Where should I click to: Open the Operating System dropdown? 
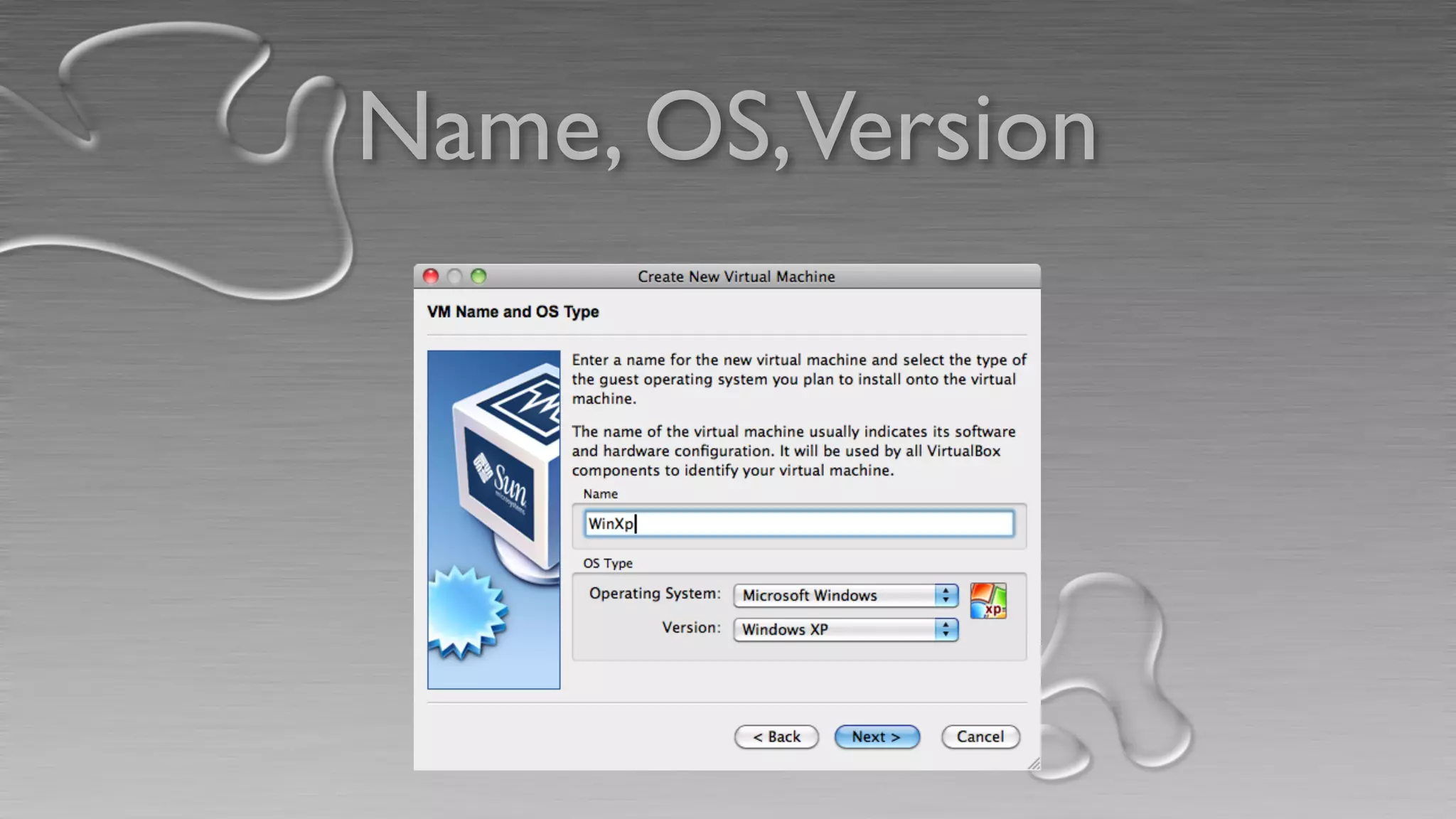[846, 595]
